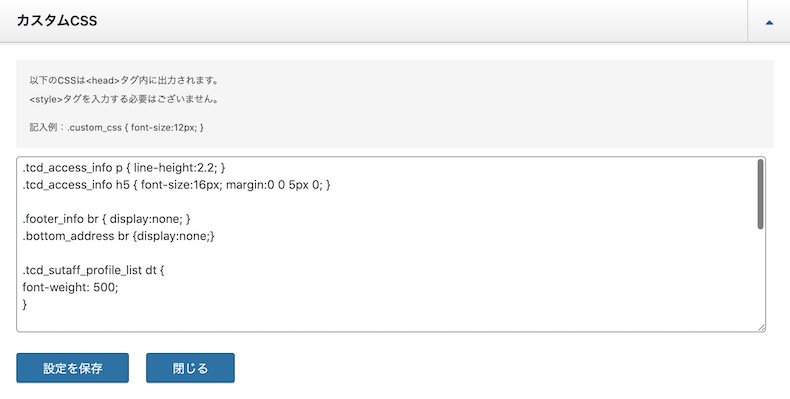This screenshot has height=399, width=790.
Task: Click the scrollbar track below the thumb
Action: pos(760,277)
